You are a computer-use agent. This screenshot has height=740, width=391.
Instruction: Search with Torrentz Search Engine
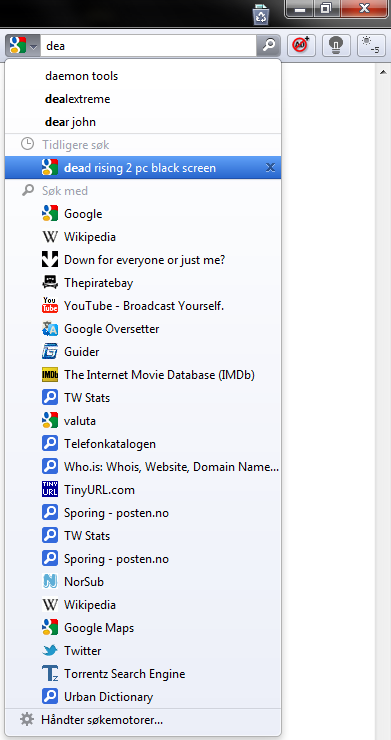pos(143,674)
